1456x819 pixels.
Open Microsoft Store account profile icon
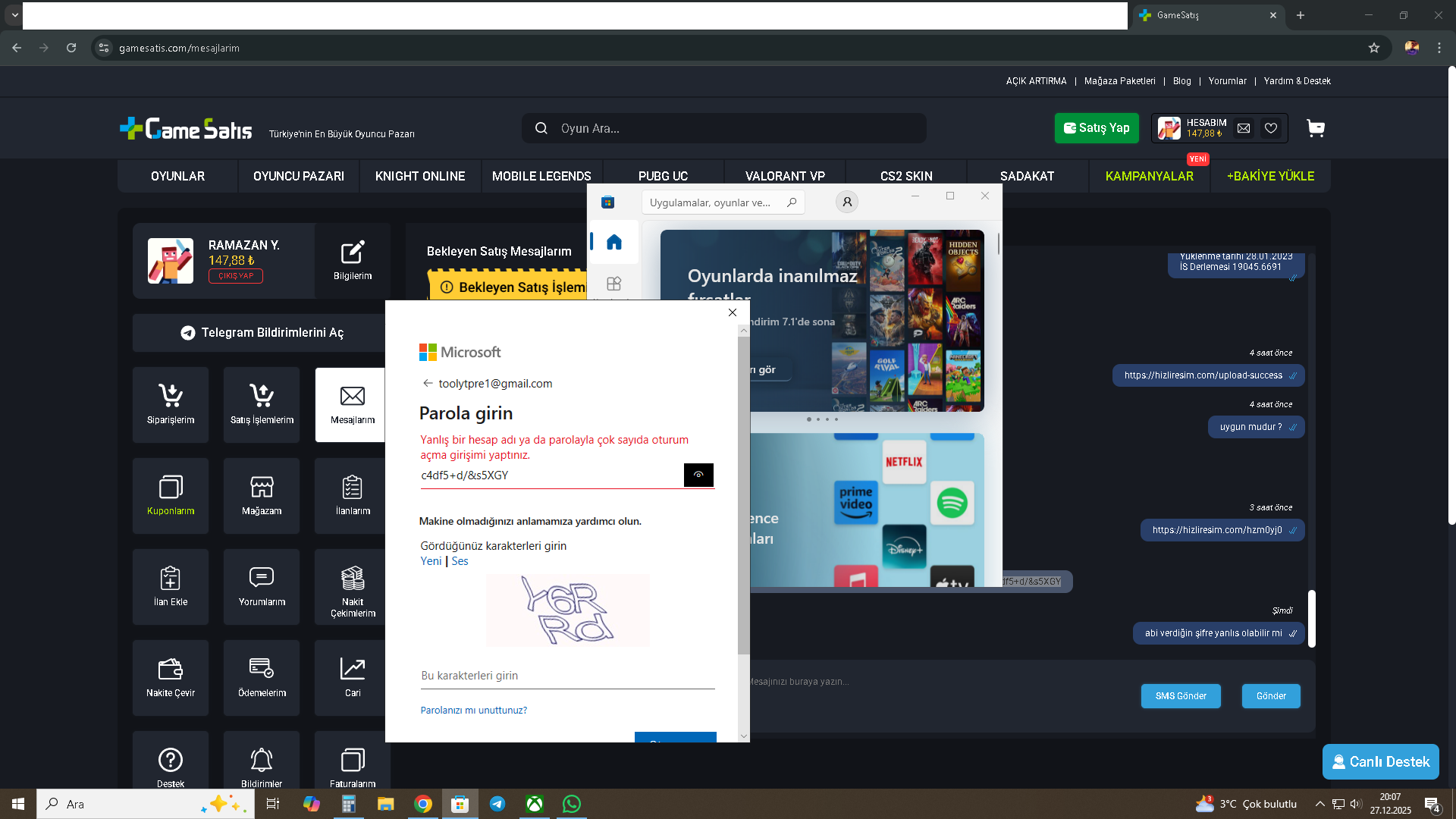(847, 202)
